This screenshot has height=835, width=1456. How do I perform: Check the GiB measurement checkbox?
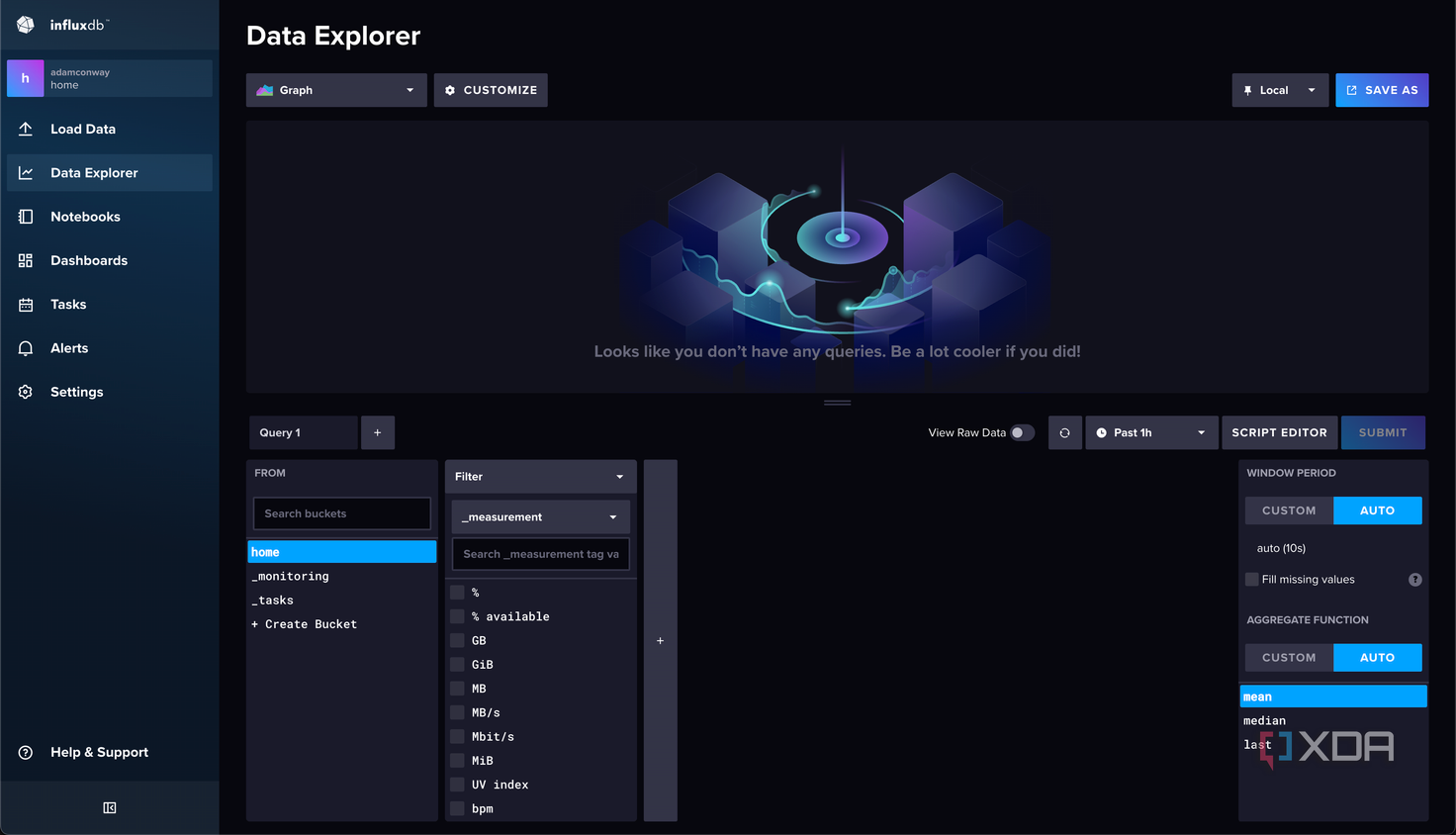(x=457, y=665)
